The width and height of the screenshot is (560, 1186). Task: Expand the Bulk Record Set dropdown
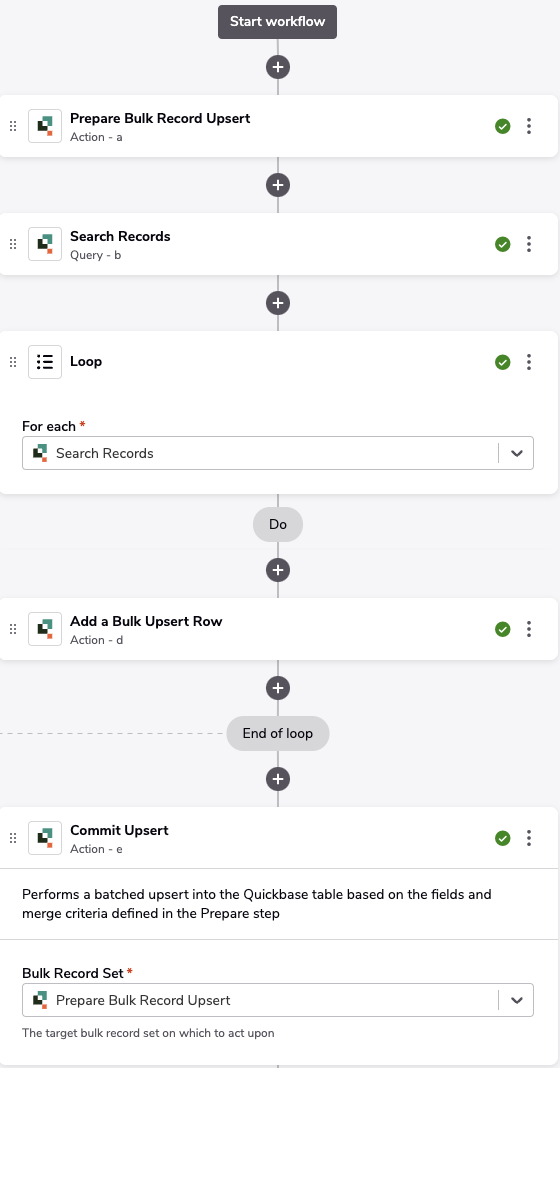pyautogui.click(x=517, y=1000)
